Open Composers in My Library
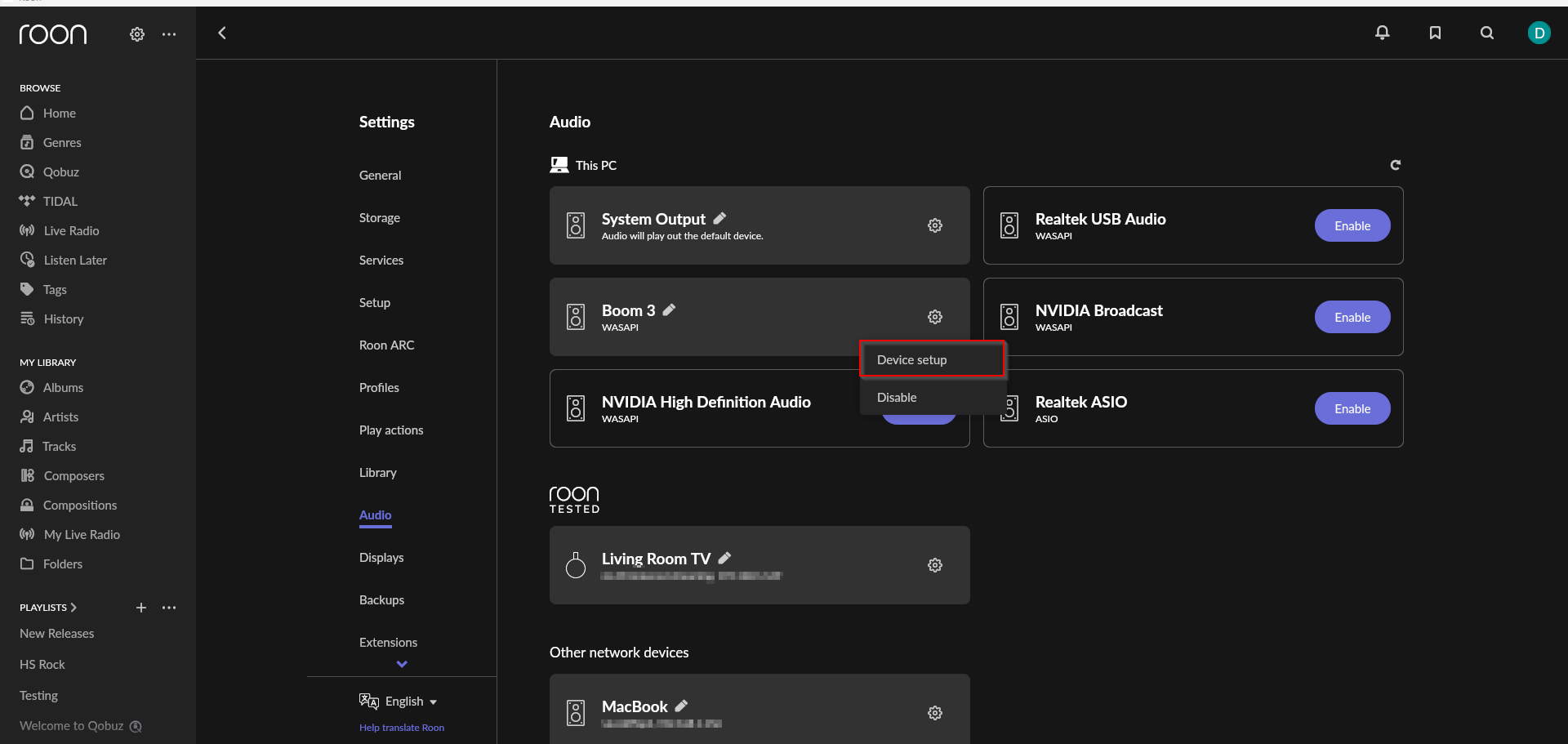 [62, 475]
